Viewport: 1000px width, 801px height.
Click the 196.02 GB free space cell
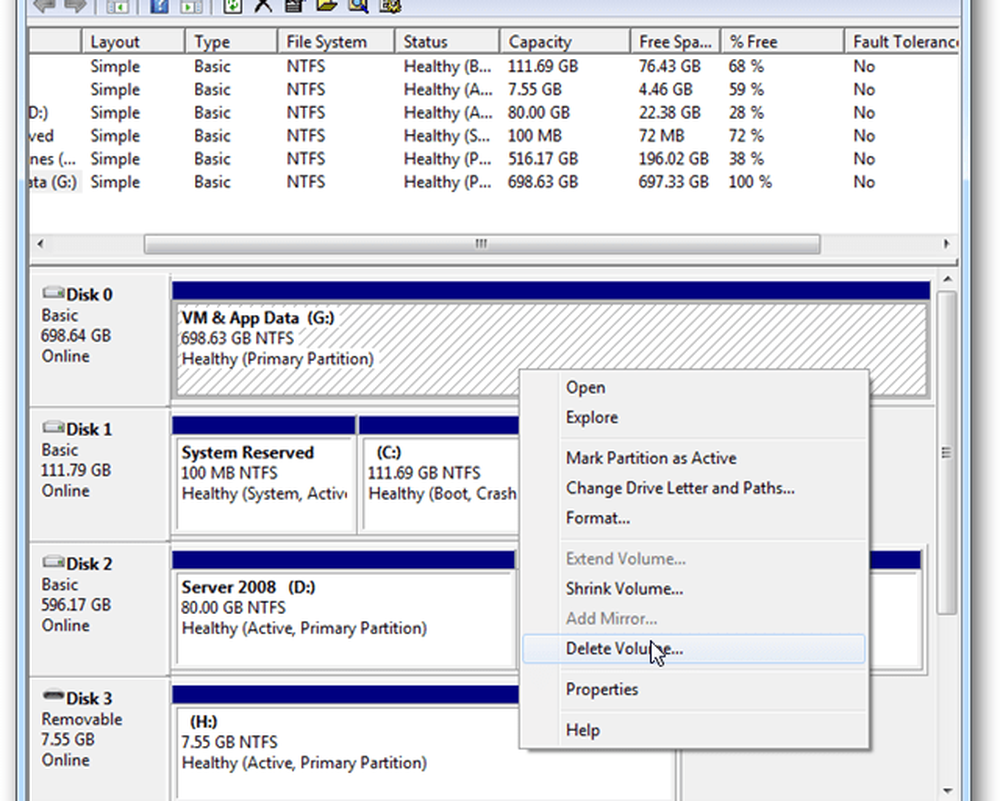coord(673,159)
